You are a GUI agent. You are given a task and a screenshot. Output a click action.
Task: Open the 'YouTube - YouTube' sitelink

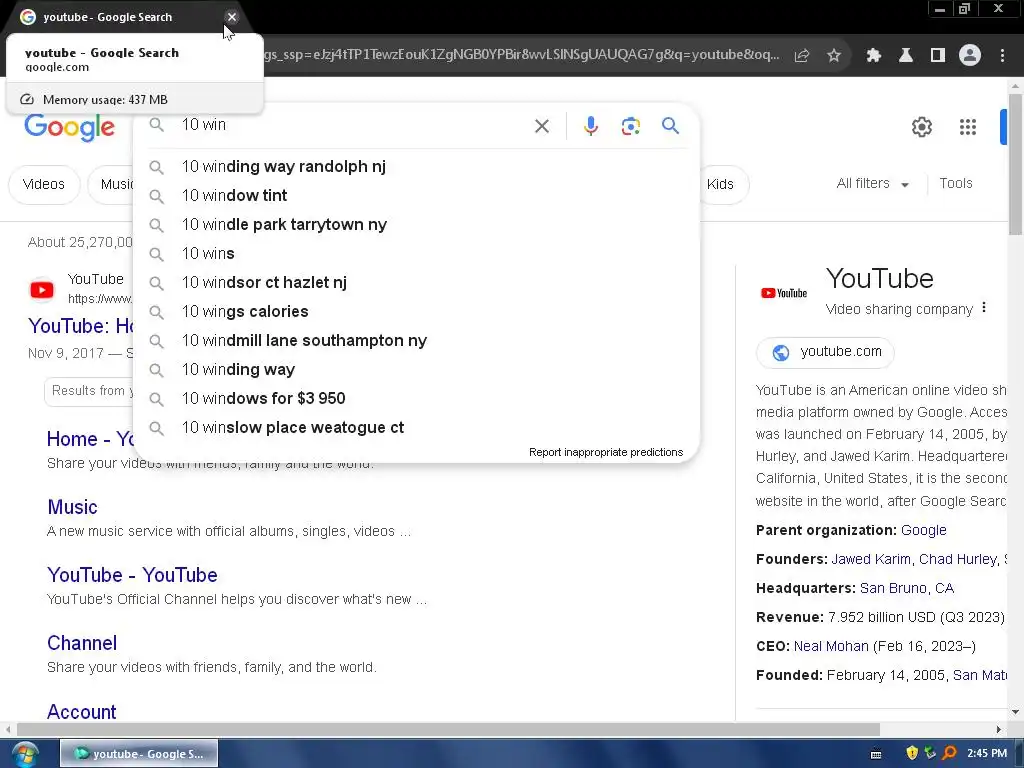[132, 575]
